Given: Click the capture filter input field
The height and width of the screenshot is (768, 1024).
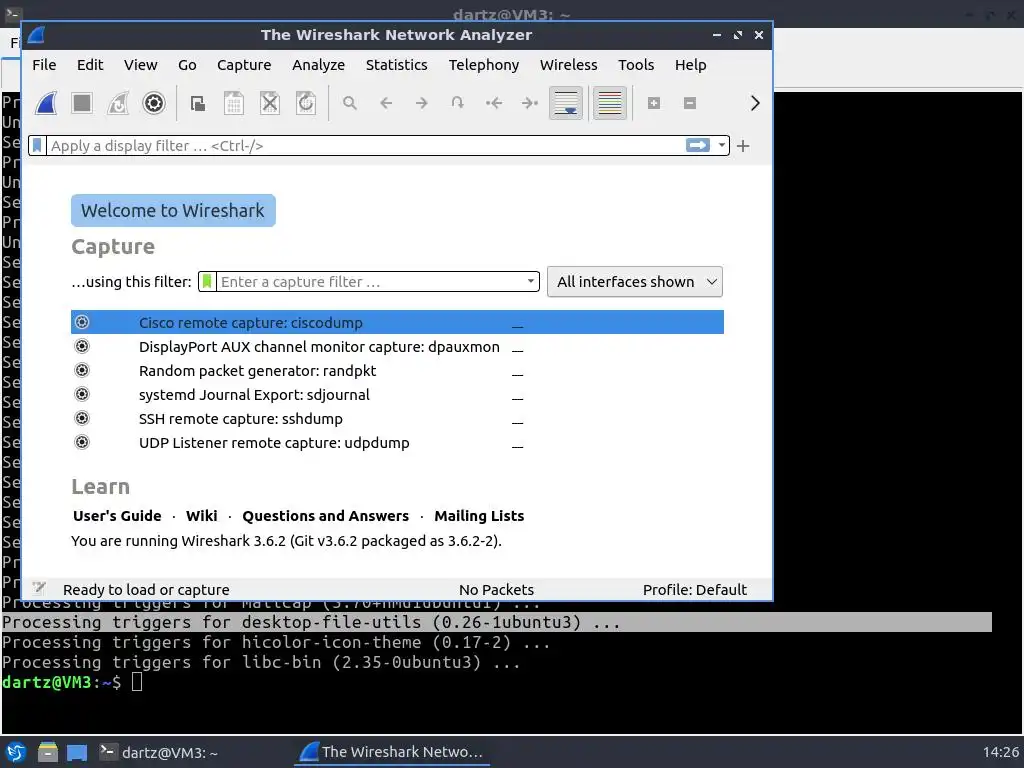Looking at the screenshot, I should 370,281.
